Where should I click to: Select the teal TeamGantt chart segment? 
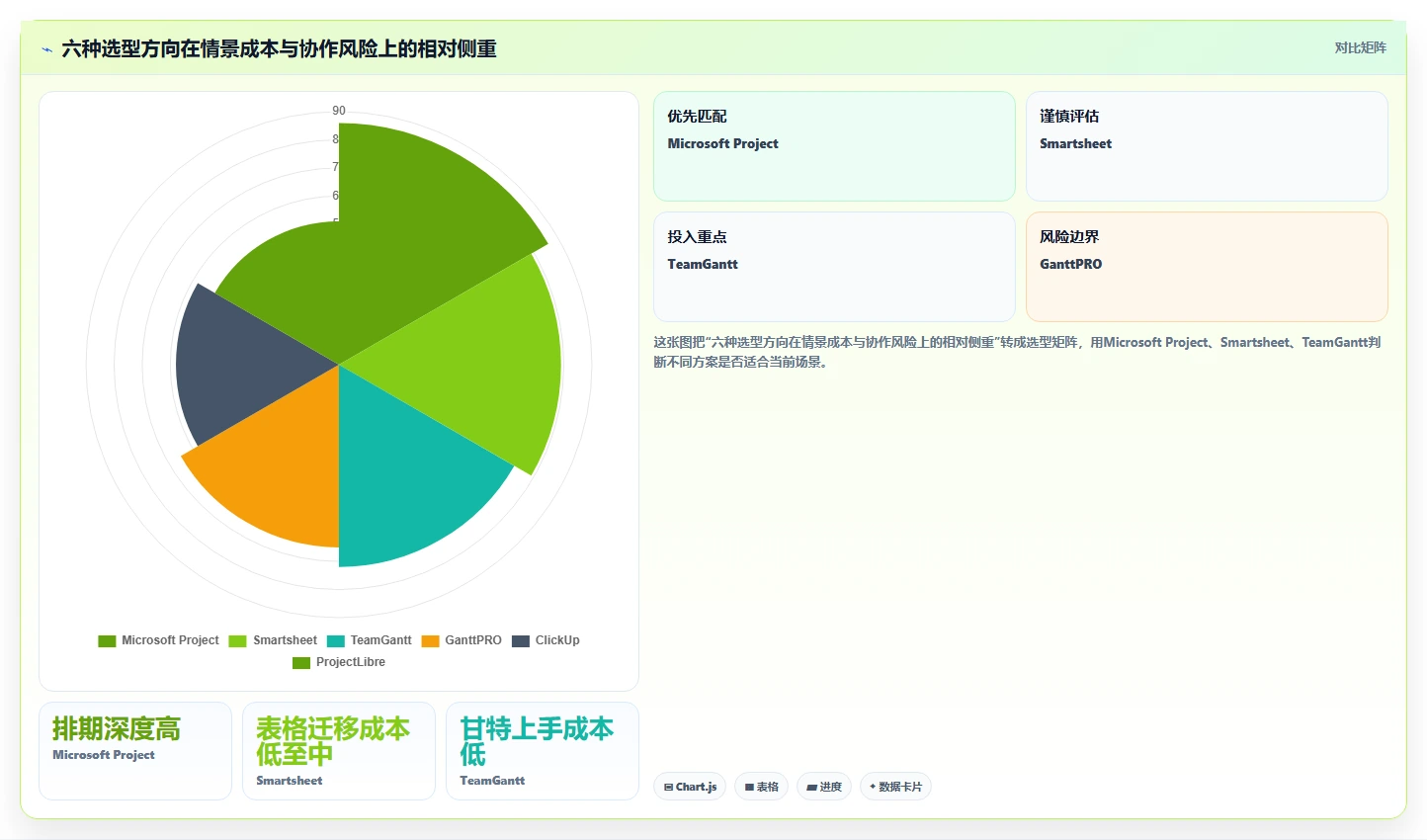tap(405, 484)
